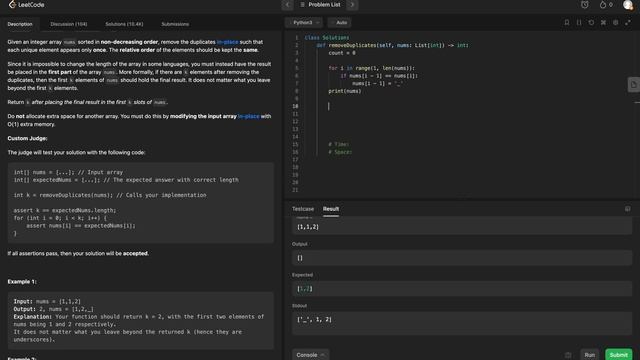Follow the second in-place link near 'input array'
640x360 pixels.
pyautogui.click(x=249, y=116)
